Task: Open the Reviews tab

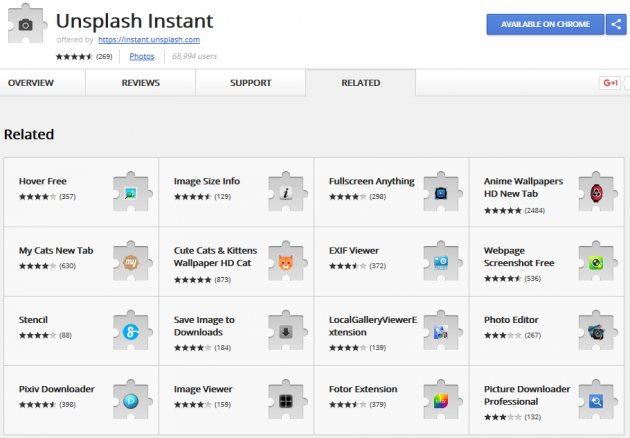Action: pyautogui.click(x=141, y=83)
